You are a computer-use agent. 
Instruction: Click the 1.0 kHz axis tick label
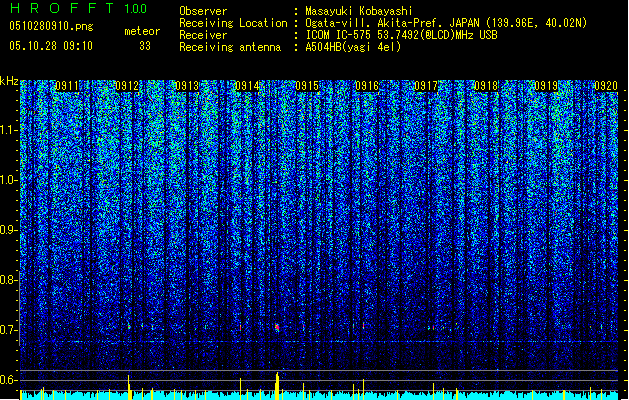click(x=8, y=180)
